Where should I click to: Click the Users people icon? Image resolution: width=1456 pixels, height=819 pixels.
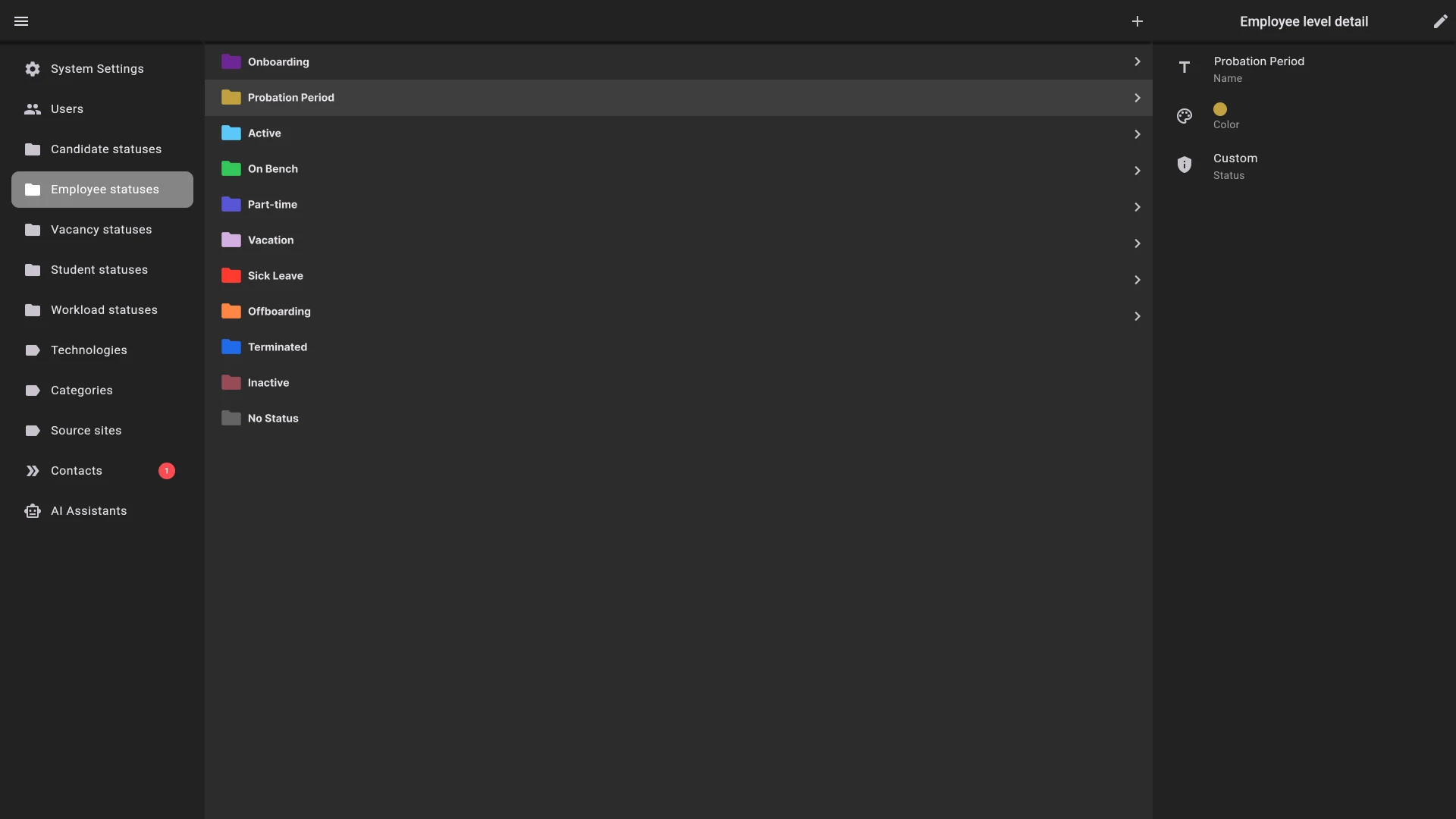pos(33,109)
